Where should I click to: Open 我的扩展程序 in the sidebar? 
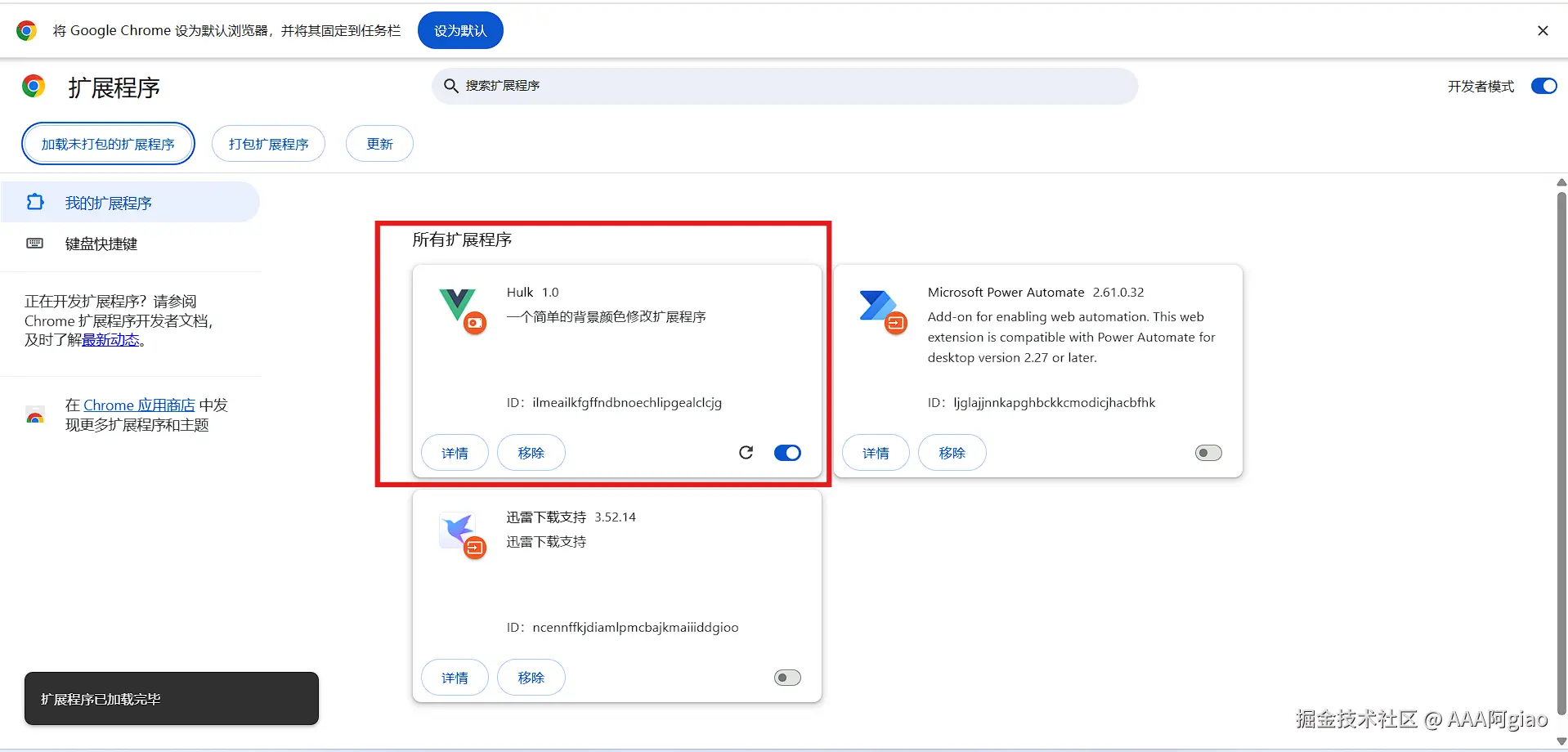(130, 202)
